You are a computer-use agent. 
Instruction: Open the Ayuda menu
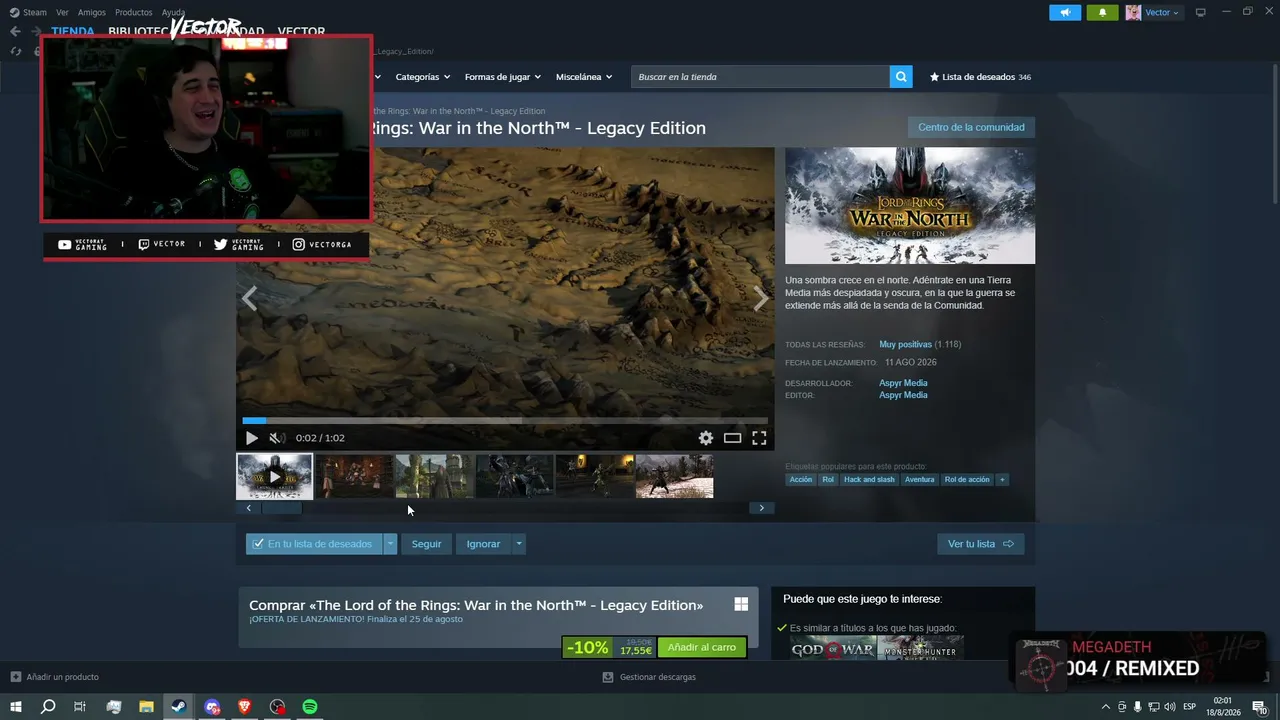pyautogui.click(x=174, y=12)
